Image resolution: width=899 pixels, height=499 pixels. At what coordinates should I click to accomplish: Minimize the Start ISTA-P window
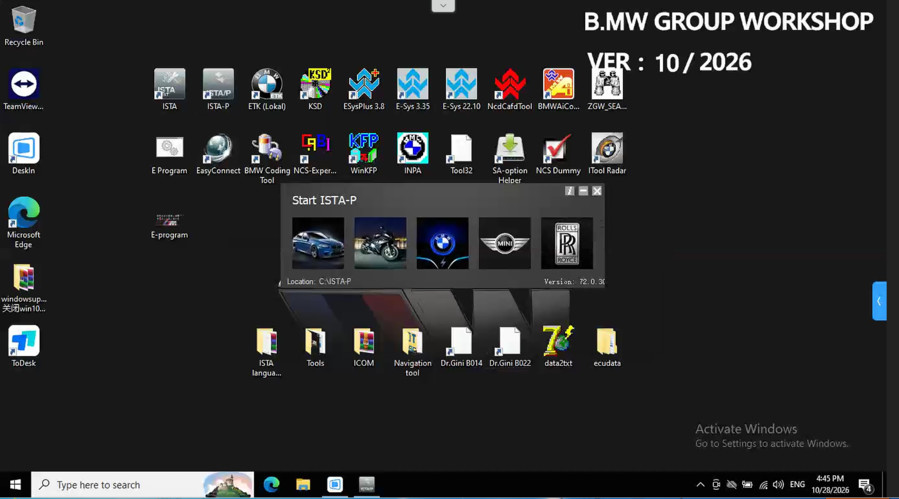click(583, 191)
